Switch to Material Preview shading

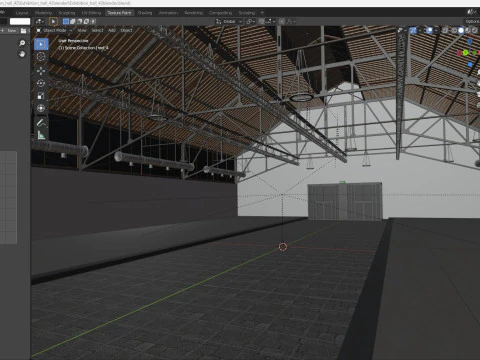tap(468, 31)
